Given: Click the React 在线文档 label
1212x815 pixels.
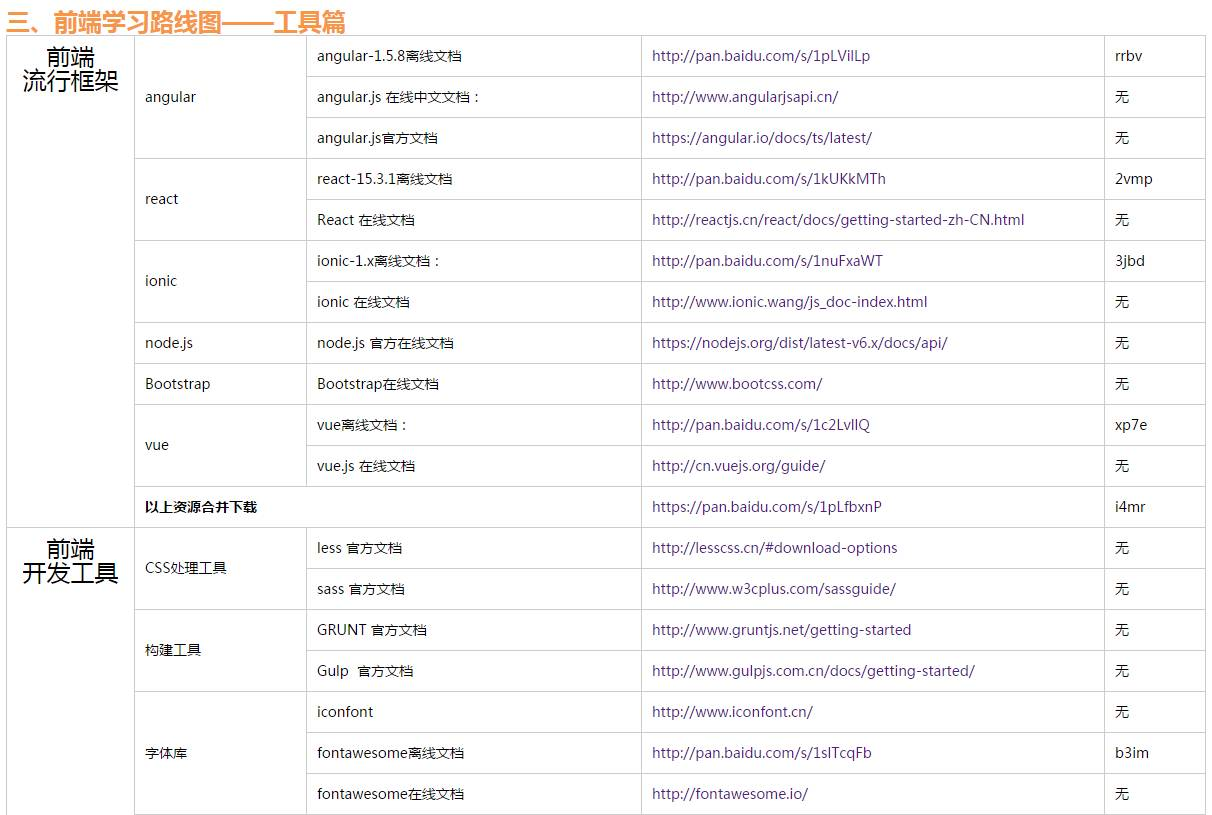Looking at the screenshot, I should (365, 220).
